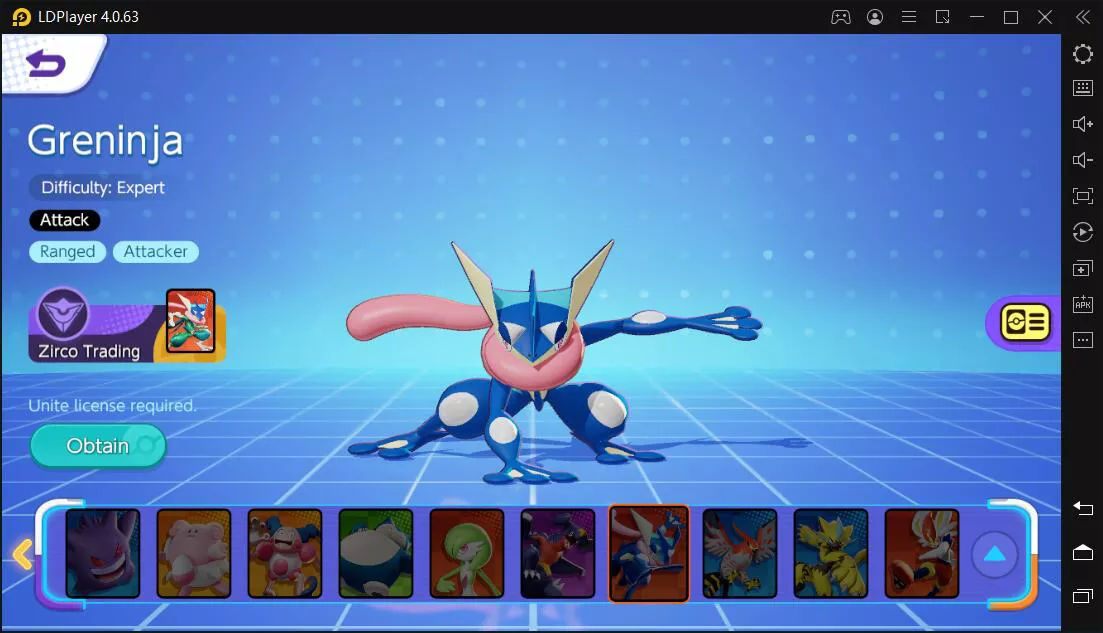Open LDPlayer user account icon
Screen dimensions: 1103x633
point(875,17)
